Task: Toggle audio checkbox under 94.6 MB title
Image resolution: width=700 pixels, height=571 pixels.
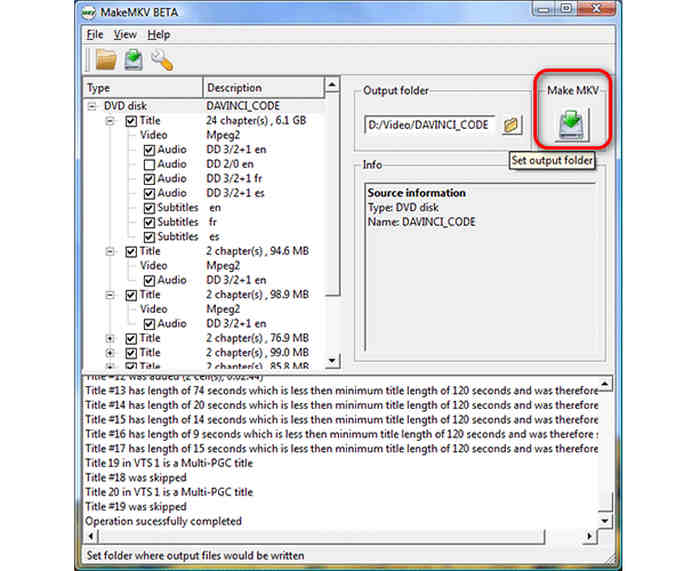Action: (149, 280)
